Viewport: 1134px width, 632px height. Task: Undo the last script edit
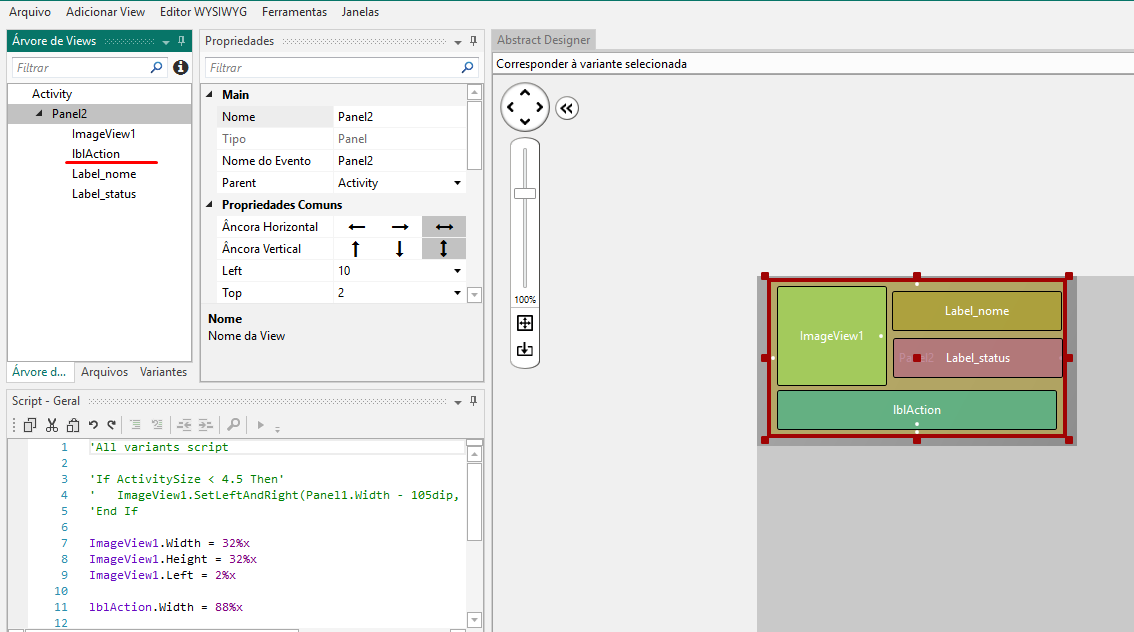[93, 425]
